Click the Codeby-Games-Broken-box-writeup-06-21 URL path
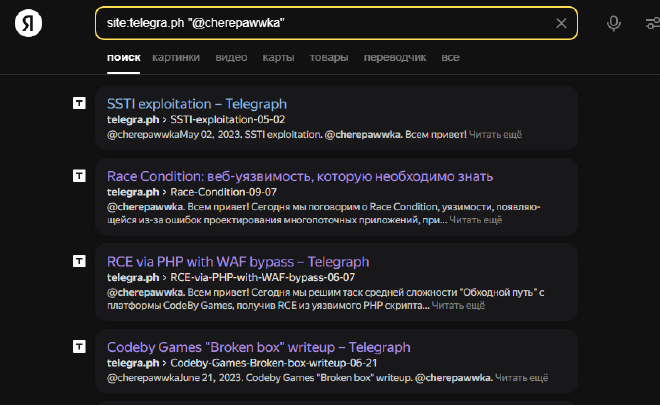 tap(274, 363)
